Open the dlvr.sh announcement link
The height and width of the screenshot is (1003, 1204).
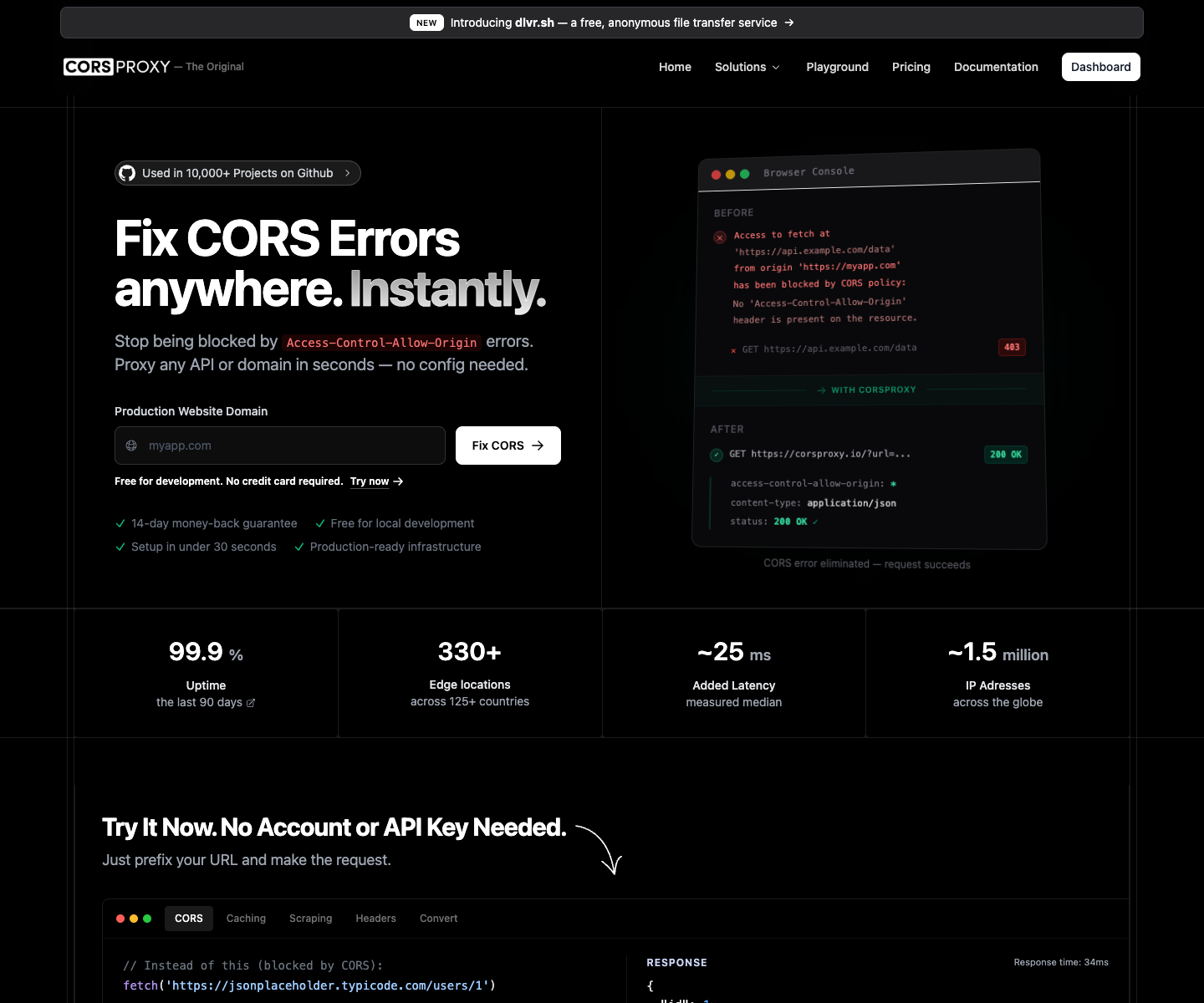tap(602, 23)
